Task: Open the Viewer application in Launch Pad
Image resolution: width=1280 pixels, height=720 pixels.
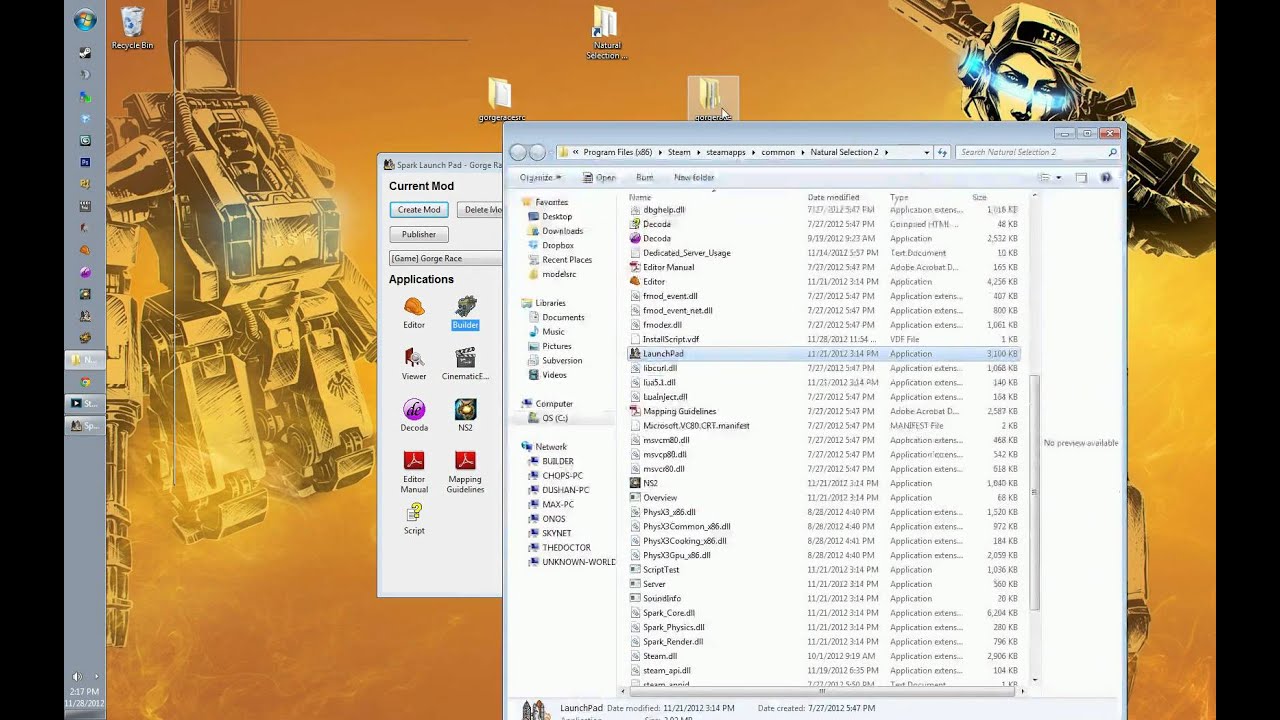Action: pos(414,364)
